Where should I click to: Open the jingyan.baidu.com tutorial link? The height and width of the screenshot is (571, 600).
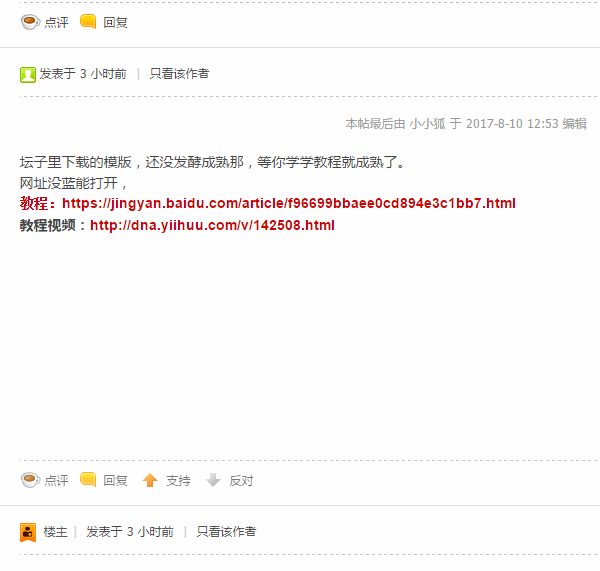coord(289,203)
